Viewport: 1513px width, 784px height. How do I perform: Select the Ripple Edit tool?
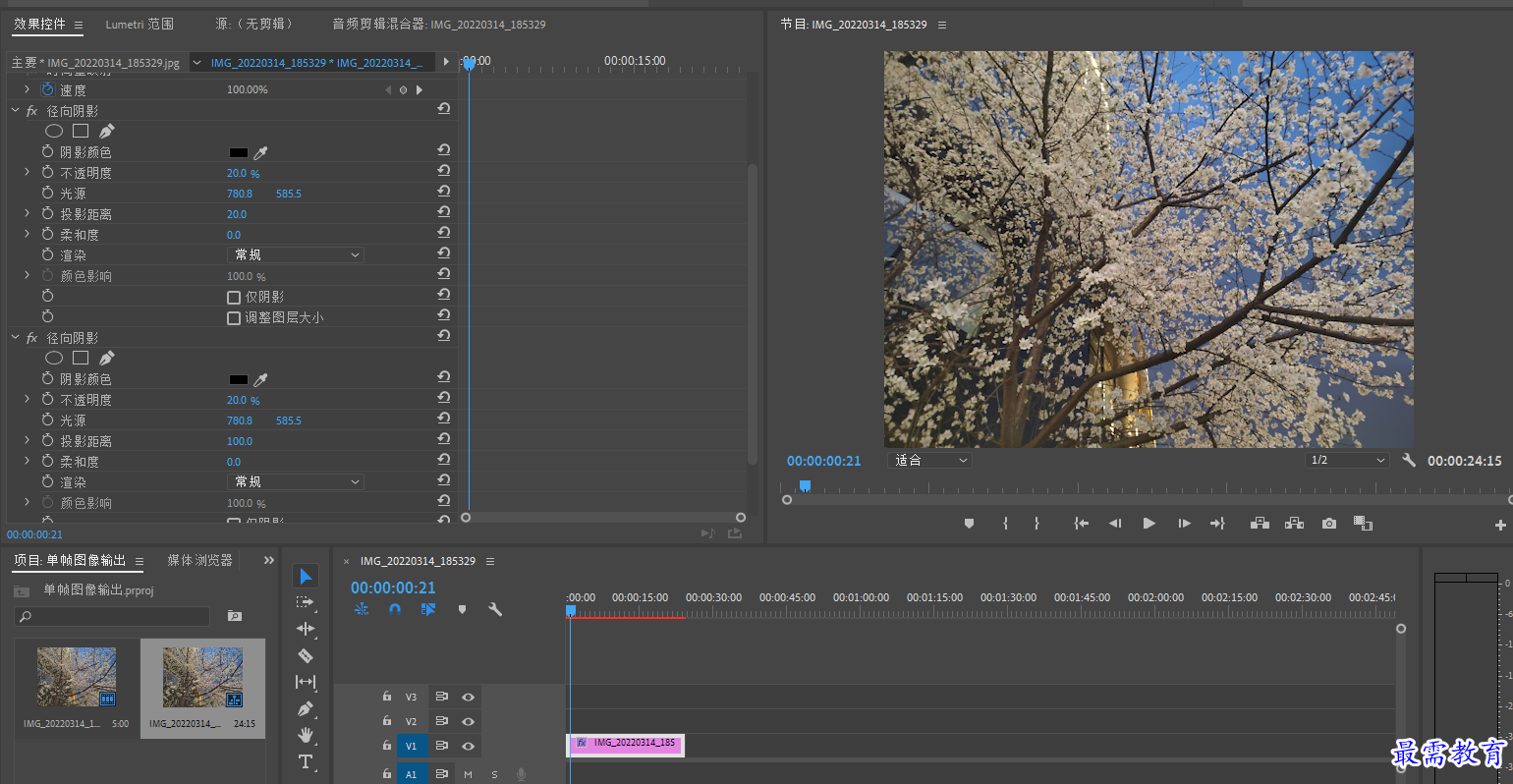tap(306, 629)
